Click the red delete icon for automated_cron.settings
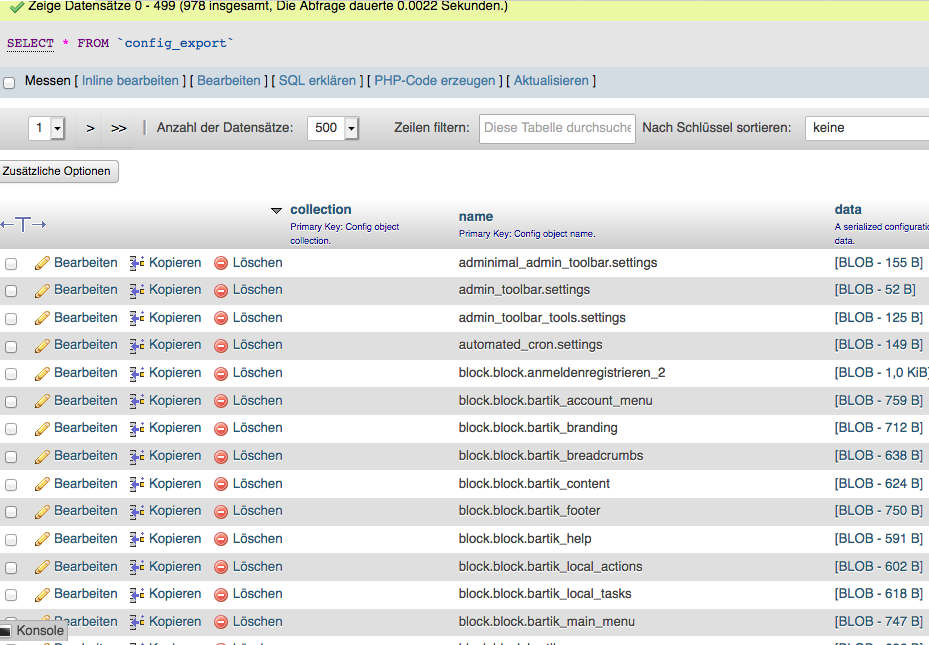Screen dimensions: 929x645 pos(221,345)
